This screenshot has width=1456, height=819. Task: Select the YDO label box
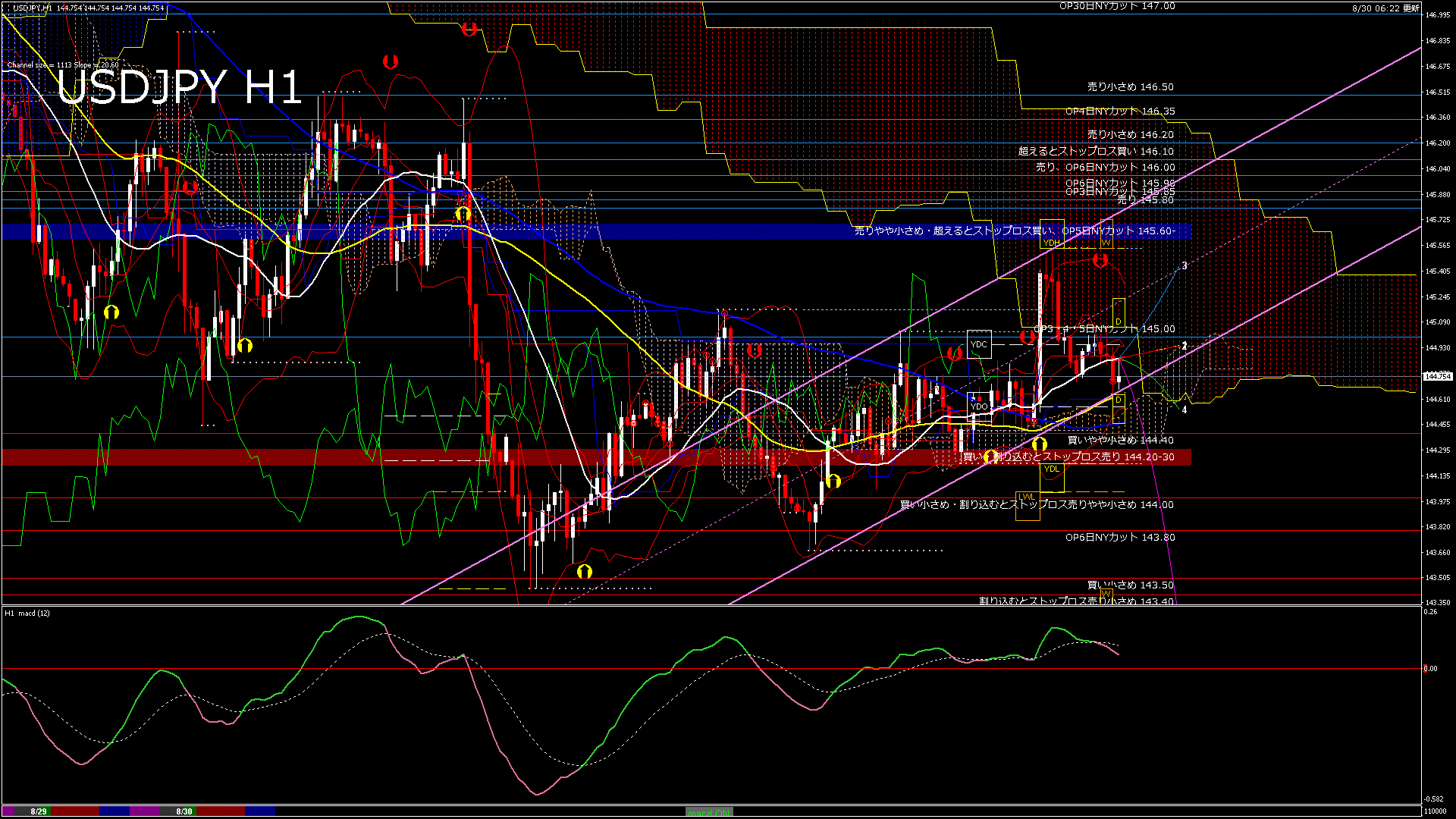pos(979,406)
